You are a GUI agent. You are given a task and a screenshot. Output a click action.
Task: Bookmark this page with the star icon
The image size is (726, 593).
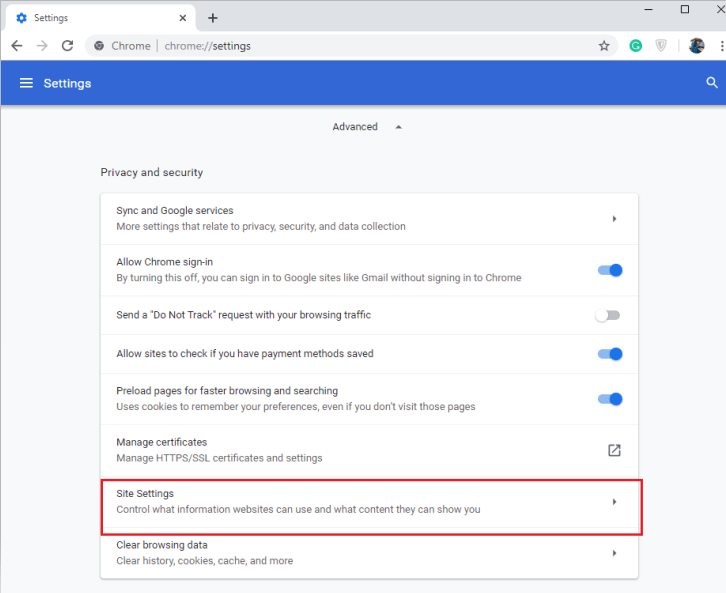click(x=604, y=46)
